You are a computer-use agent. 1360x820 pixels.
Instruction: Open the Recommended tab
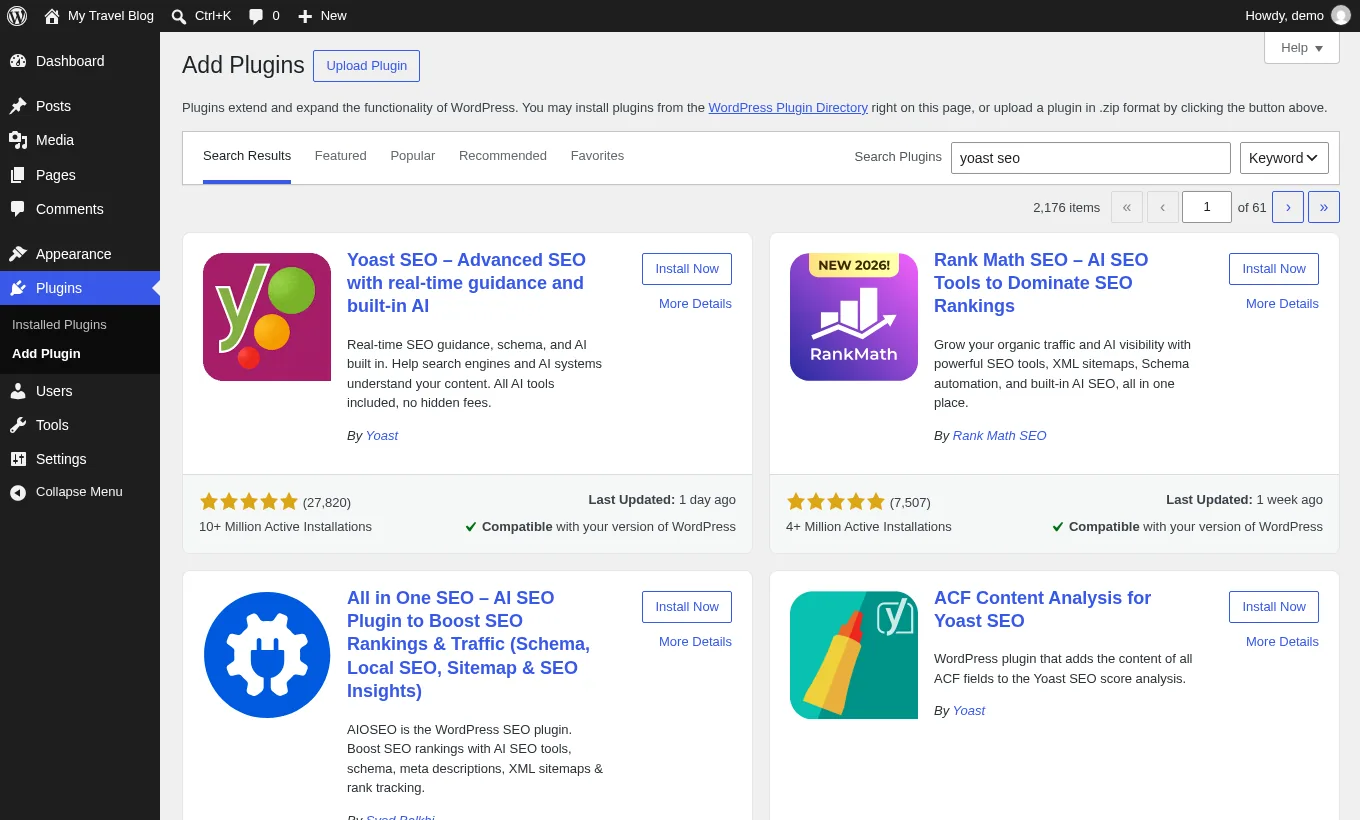(x=503, y=156)
